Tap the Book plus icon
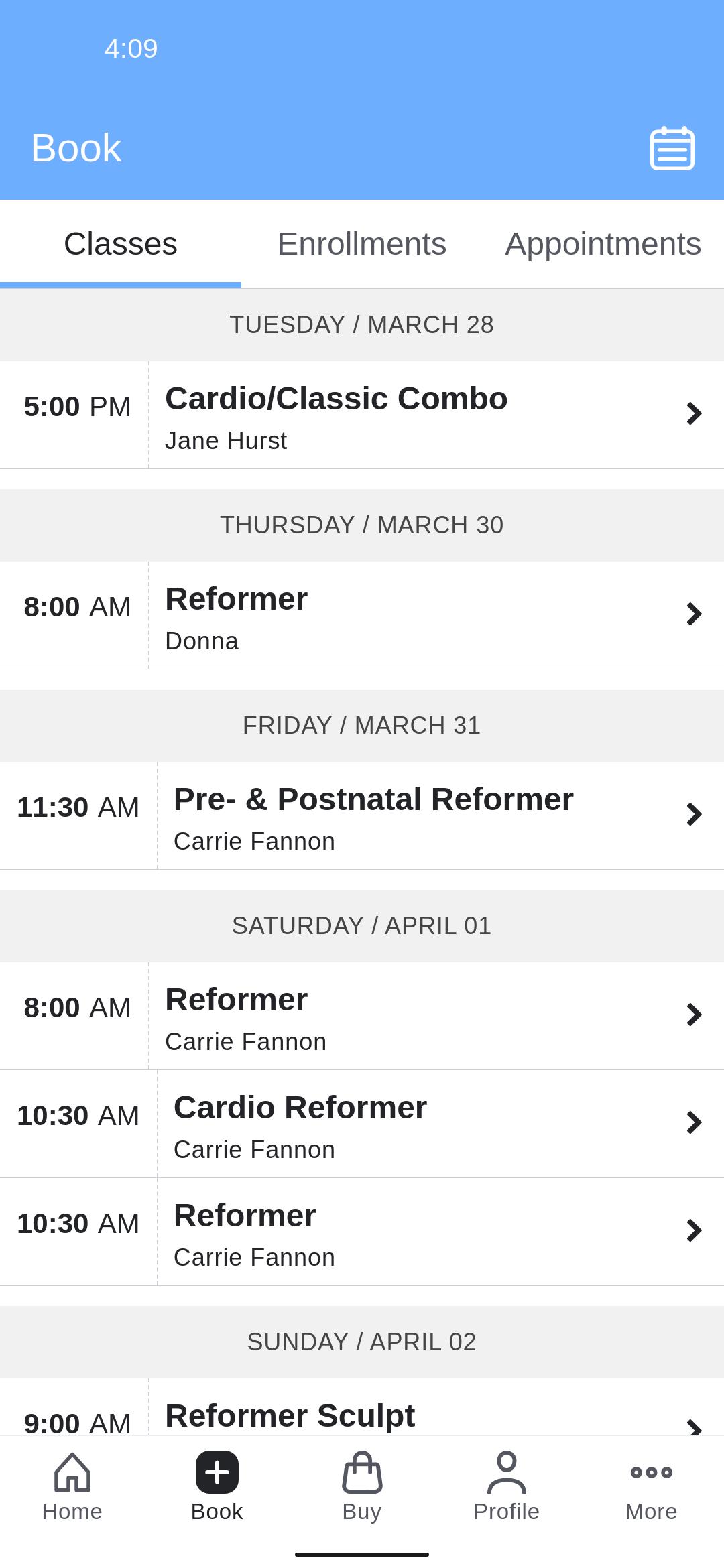The image size is (724, 1568). pyautogui.click(x=217, y=1472)
